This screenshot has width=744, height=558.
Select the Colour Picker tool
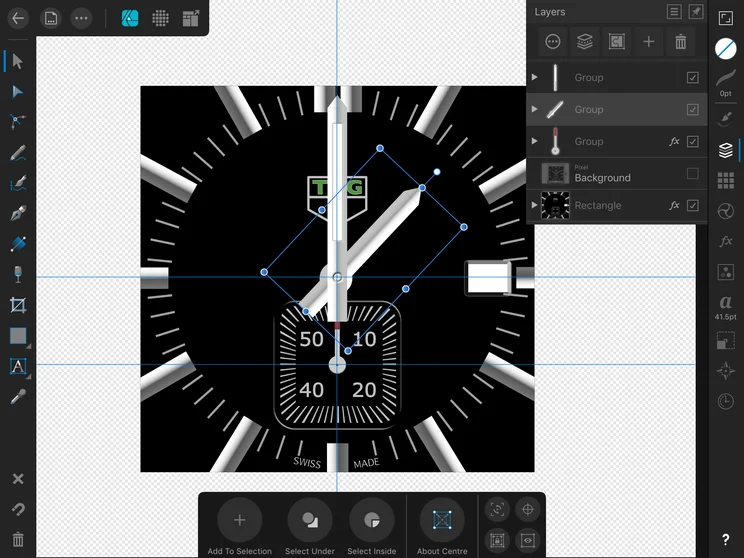coord(18,397)
